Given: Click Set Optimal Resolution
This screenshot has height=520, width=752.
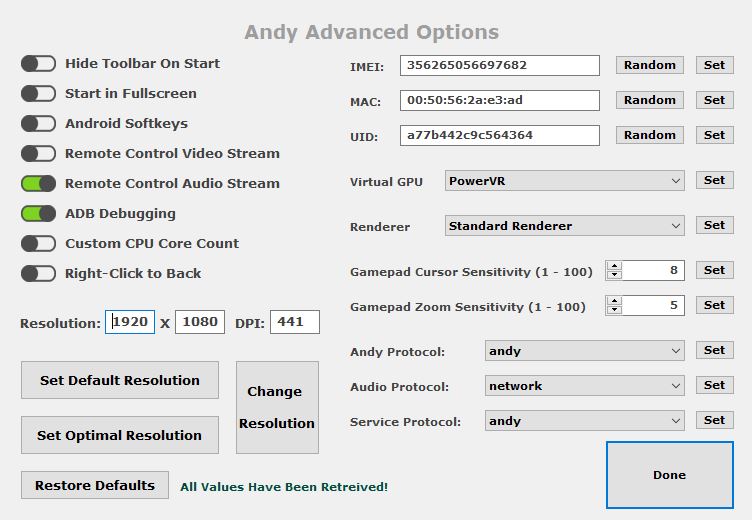Looking at the screenshot, I should point(120,435).
